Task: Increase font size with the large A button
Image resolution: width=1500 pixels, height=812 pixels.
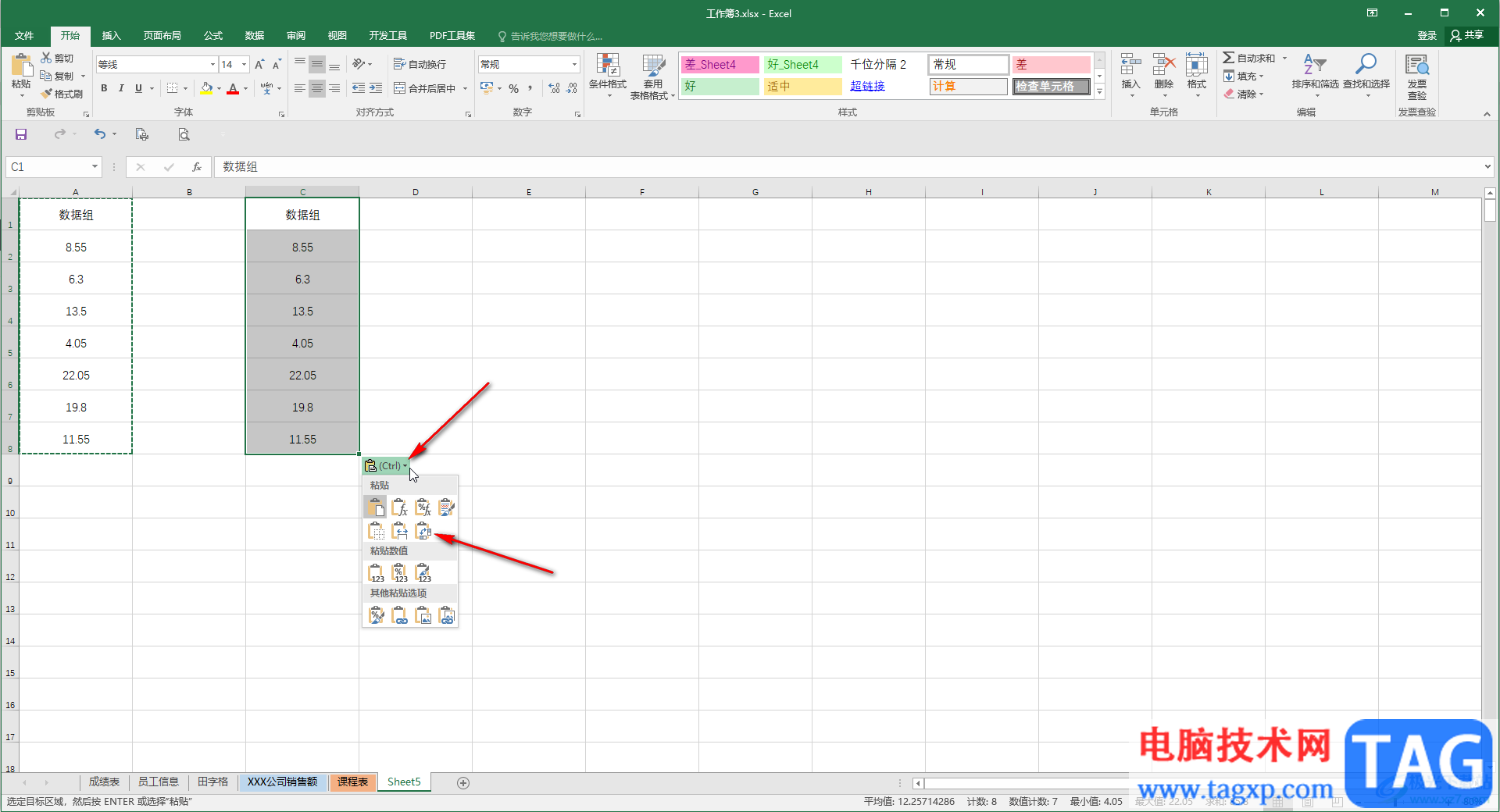Action: tap(259, 64)
